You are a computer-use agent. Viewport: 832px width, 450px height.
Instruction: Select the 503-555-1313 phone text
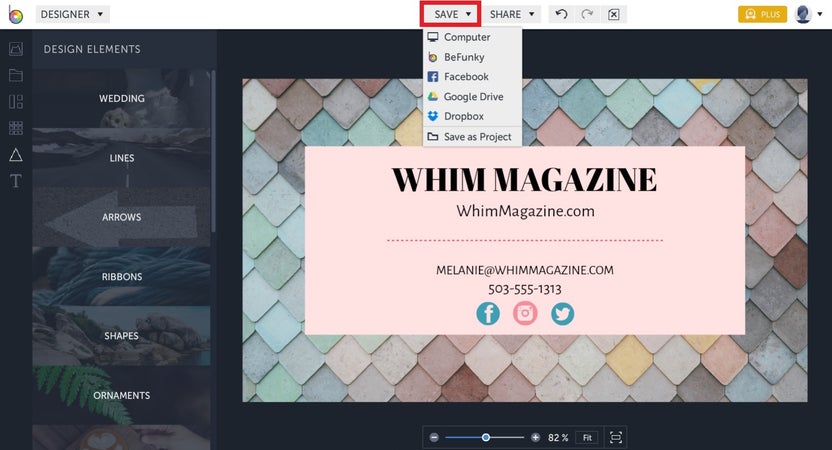(x=525, y=289)
